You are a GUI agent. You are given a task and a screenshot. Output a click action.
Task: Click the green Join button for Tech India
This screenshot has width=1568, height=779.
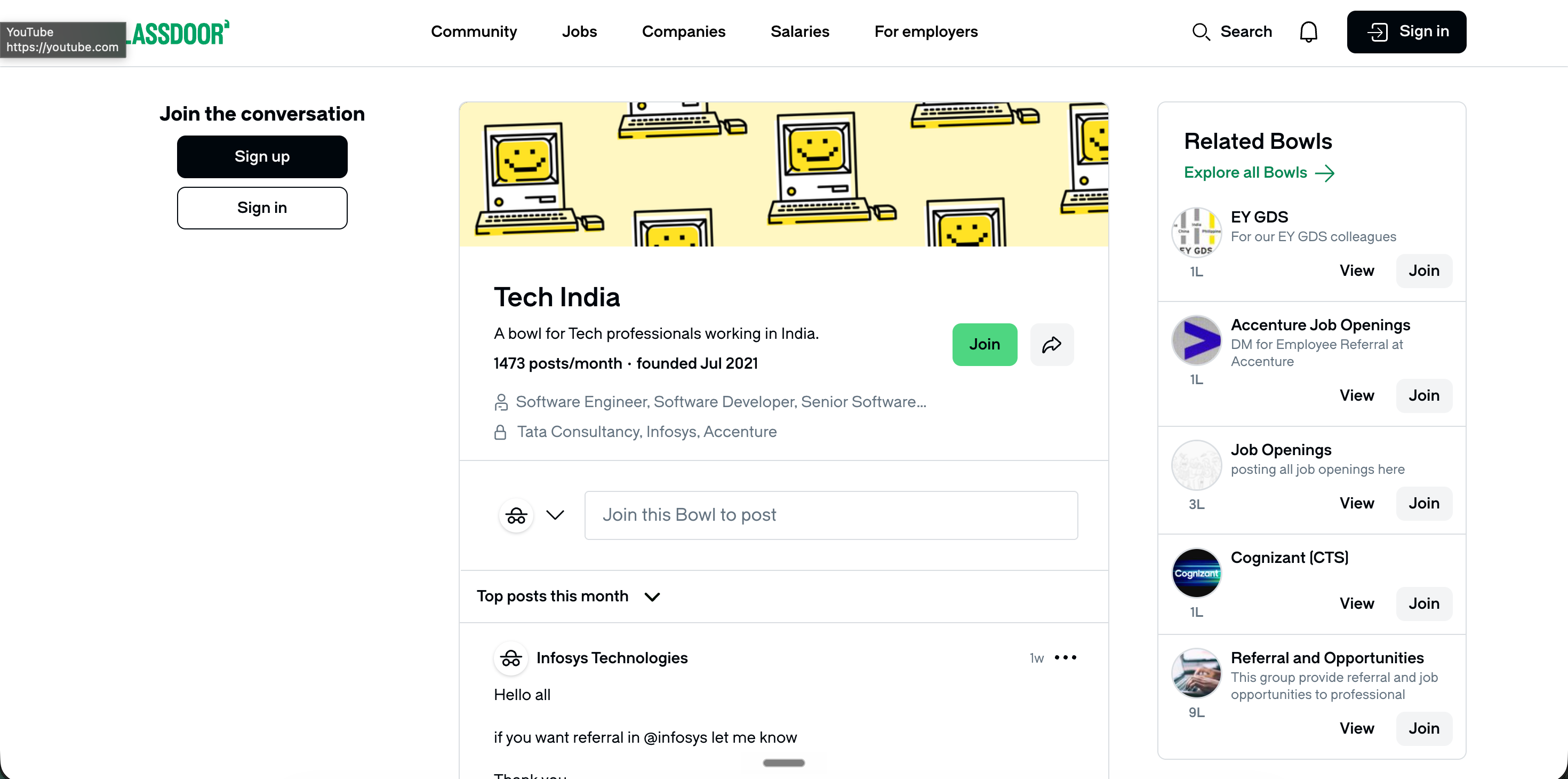coord(984,345)
